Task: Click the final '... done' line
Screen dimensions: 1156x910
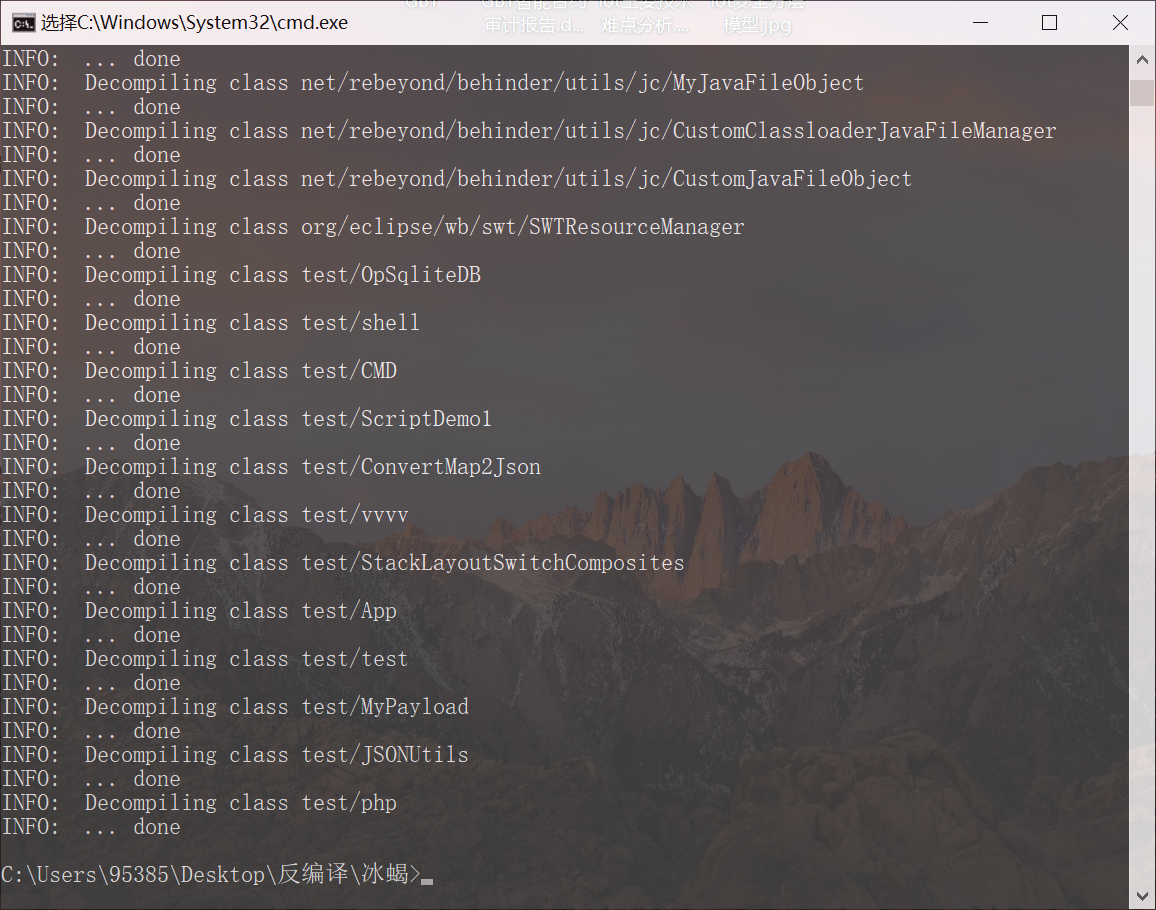Action: coord(91,827)
